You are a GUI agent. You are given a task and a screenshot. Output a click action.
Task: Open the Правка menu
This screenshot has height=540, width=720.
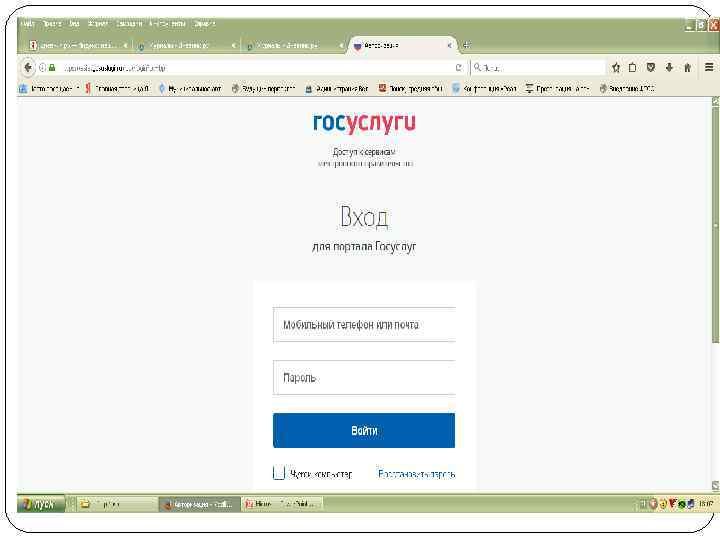52,23
